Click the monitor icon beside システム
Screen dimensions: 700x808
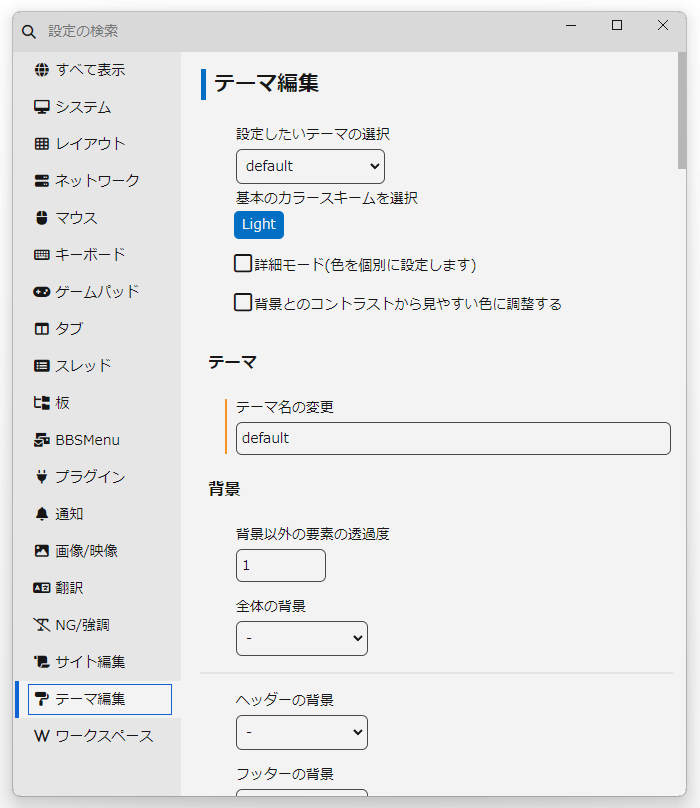point(42,107)
